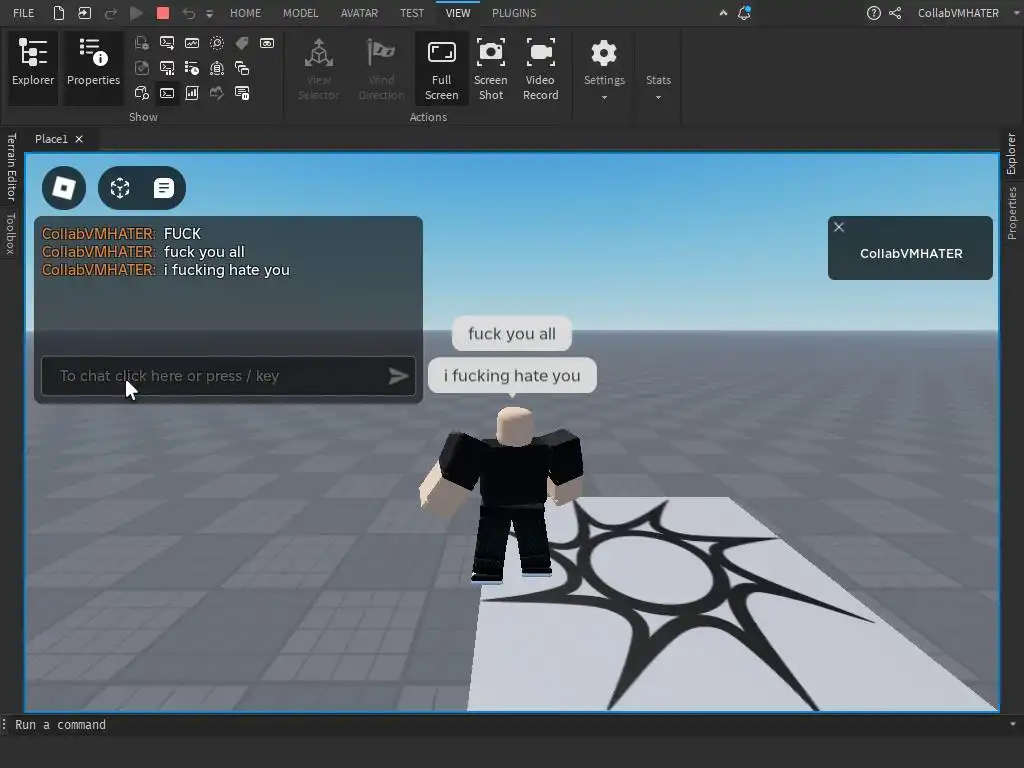Viewport: 1024px width, 768px height.
Task: Open Script Analysis console-with-bars icon
Action: coord(167,68)
